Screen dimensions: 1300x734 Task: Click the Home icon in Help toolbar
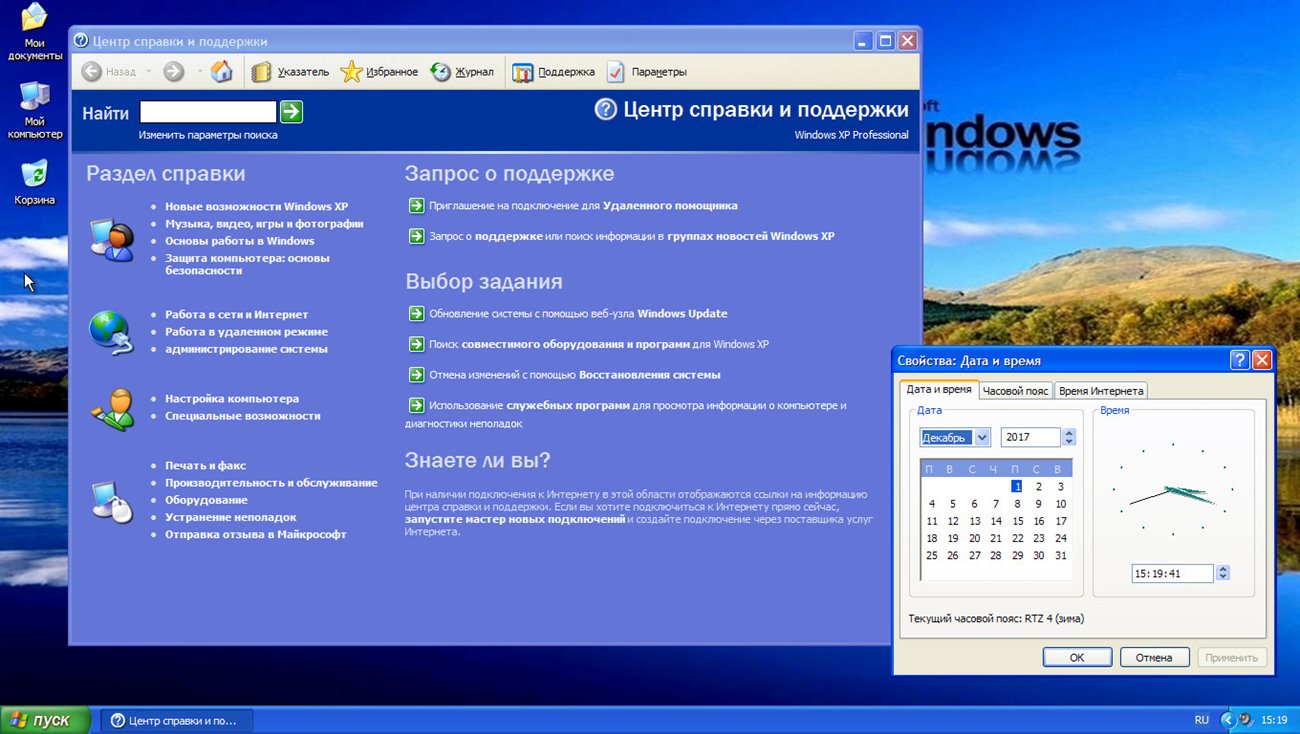click(x=222, y=71)
